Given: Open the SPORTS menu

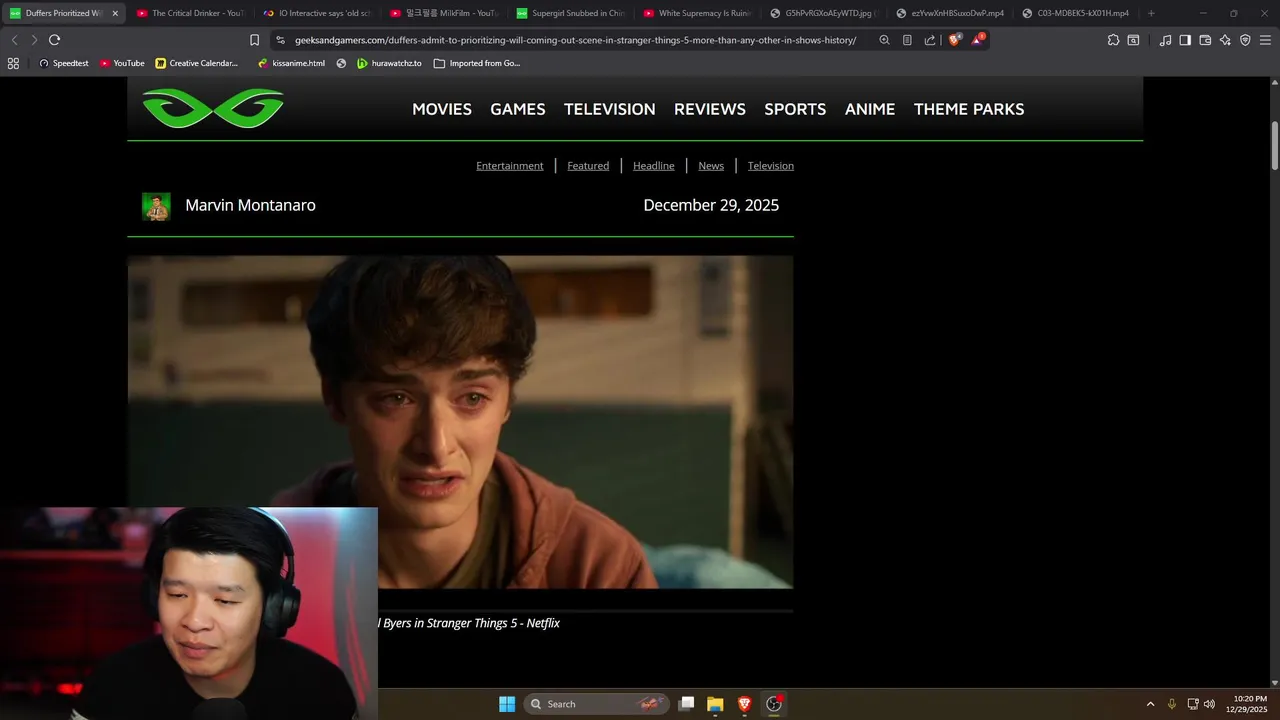Looking at the screenshot, I should tap(795, 109).
